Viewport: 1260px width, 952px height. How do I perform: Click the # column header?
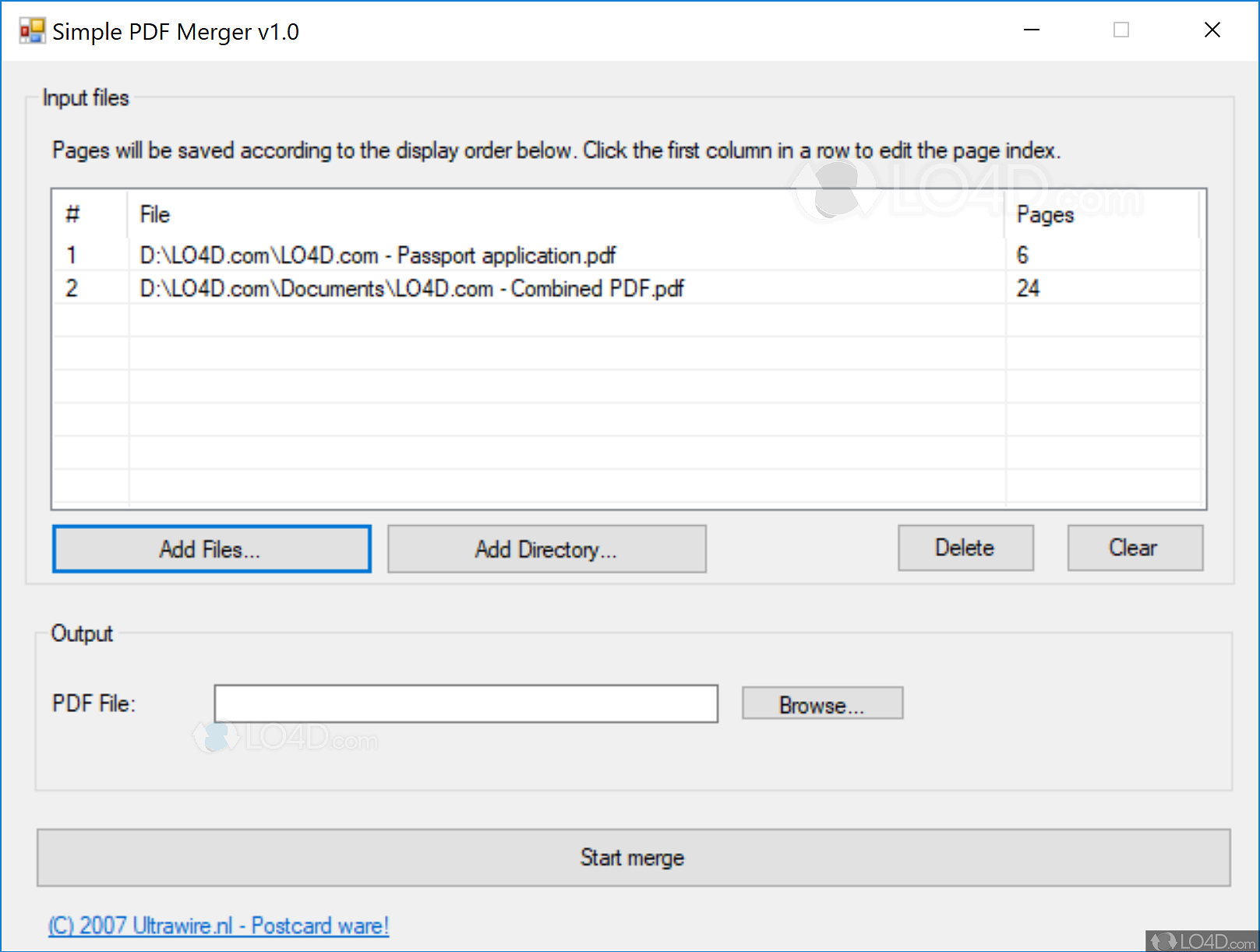pos(72,214)
